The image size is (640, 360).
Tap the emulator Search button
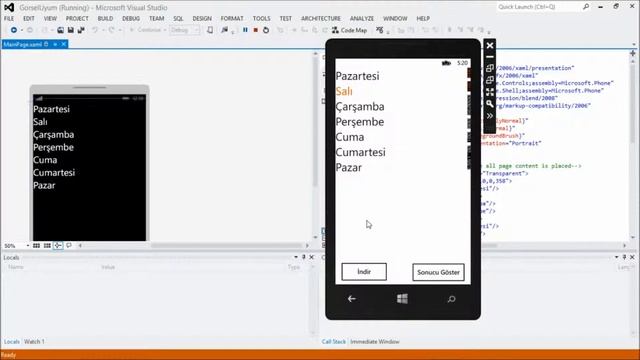pyautogui.click(x=451, y=299)
